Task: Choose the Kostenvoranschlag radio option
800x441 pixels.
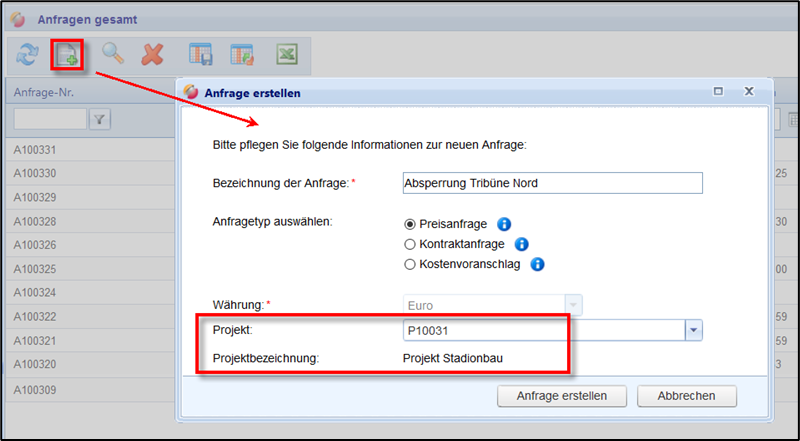Action: pyautogui.click(x=409, y=264)
